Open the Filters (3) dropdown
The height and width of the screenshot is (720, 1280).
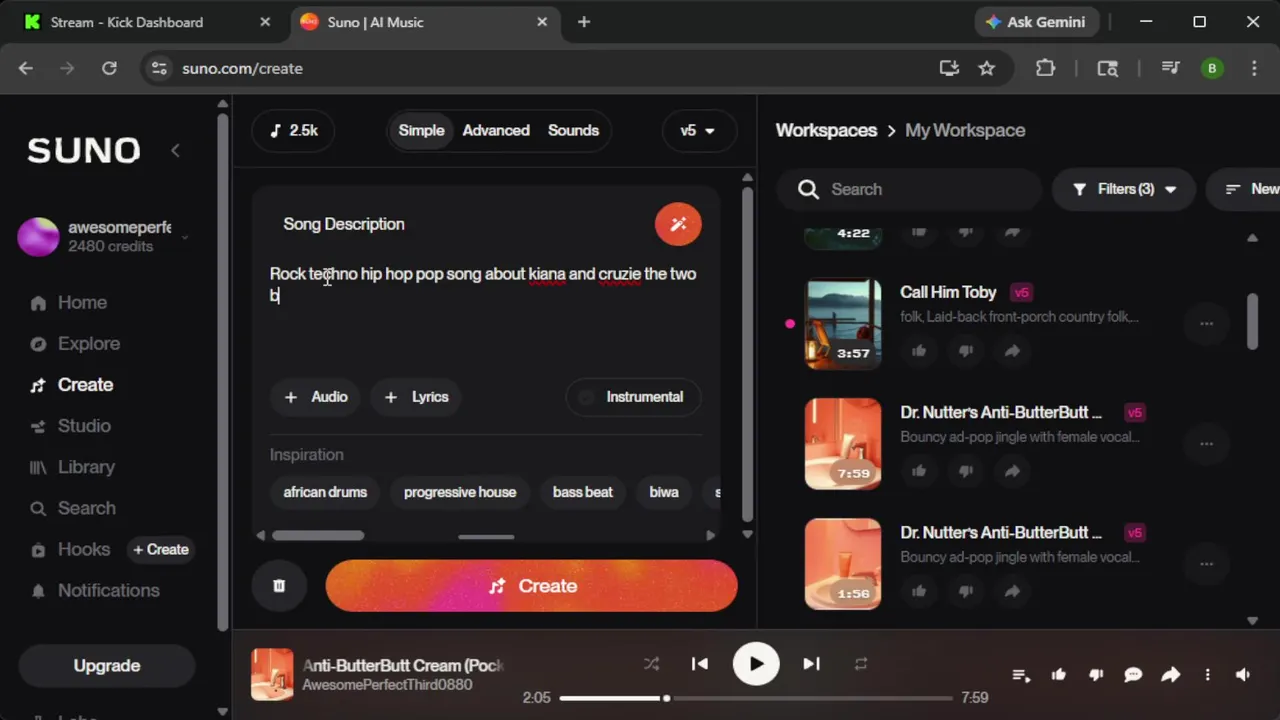tap(1124, 189)
